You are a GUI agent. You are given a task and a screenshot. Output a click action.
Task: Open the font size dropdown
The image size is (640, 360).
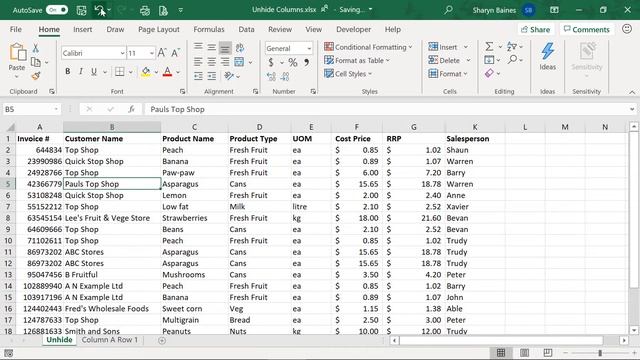(152, 53)
